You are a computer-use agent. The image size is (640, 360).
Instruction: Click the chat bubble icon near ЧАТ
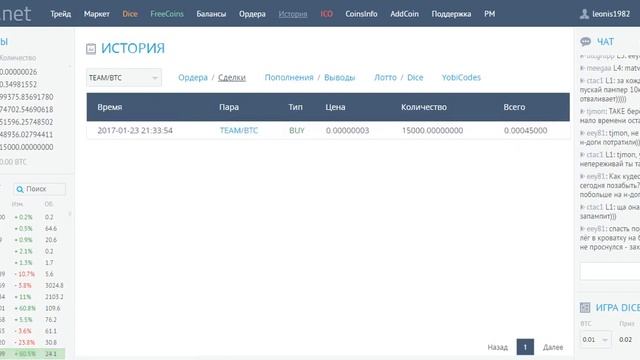coord(586,42)
